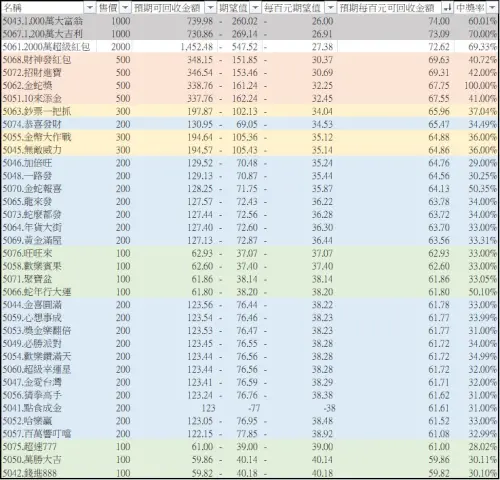Select cell 5060.超級幸運星
Image resolution: width=500 pixels, height=480 pixels.
click(49, 369)
